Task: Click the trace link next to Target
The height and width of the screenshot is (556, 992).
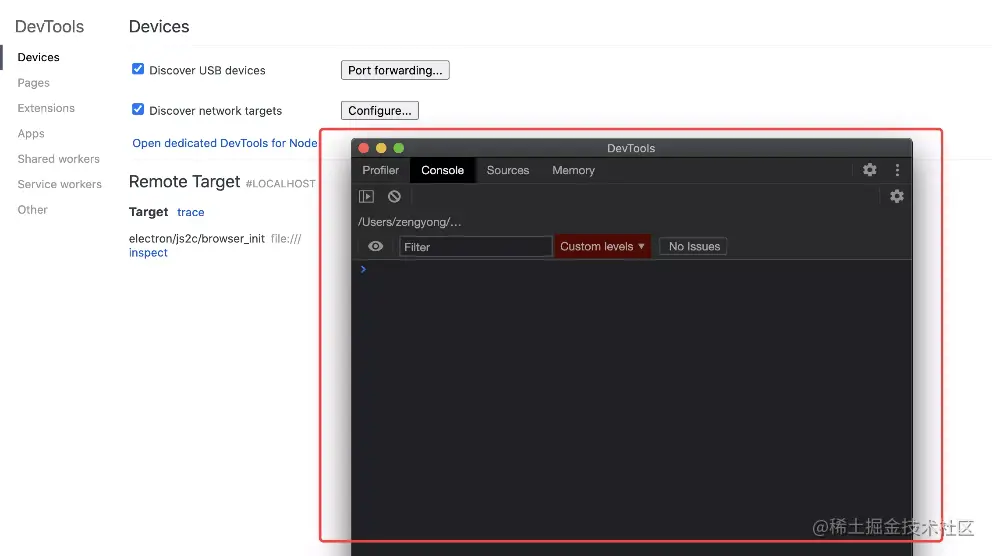Action: 190,213
